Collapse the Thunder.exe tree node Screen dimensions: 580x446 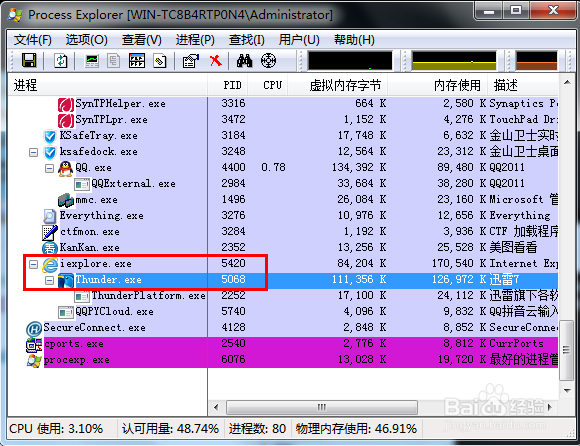click(x=50, y=280)
